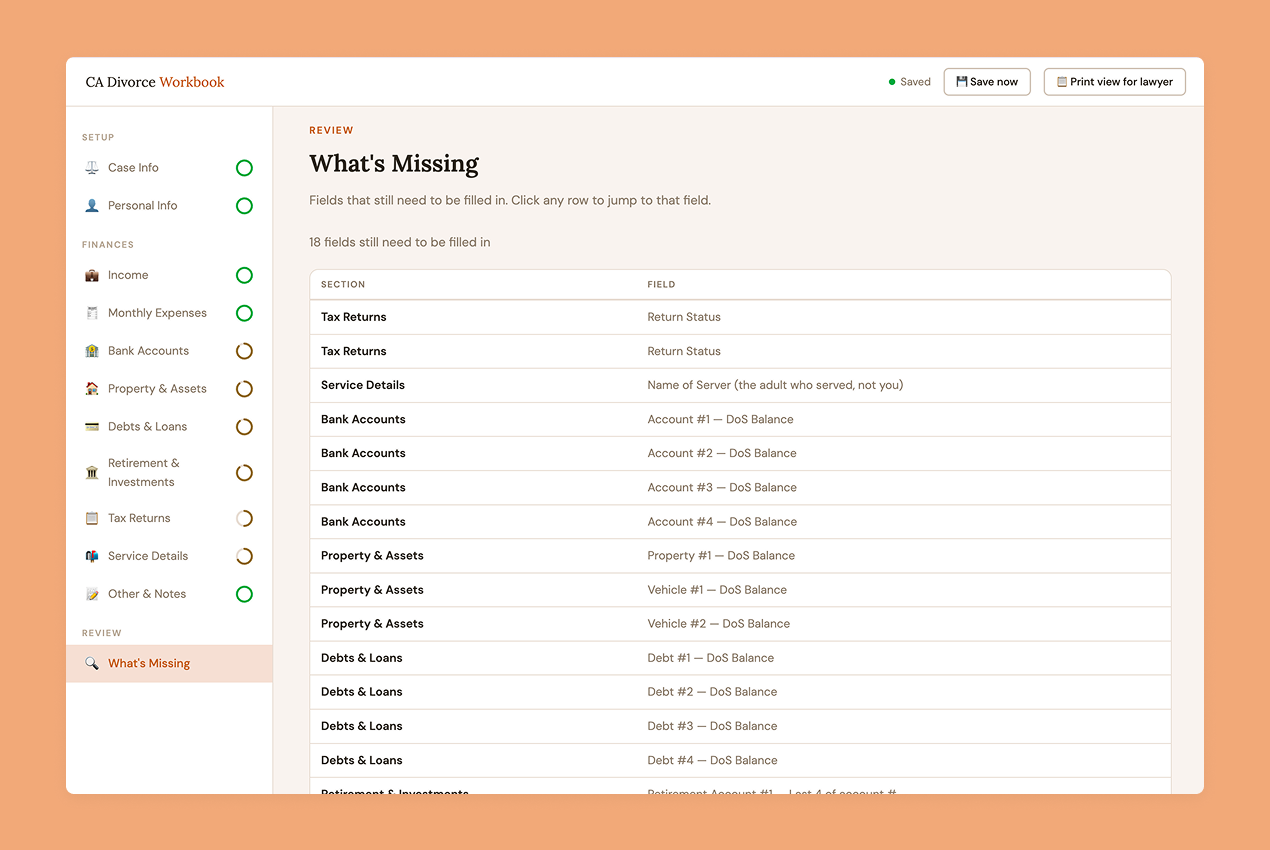
Task: Click the bank building icon beside Bank Accounts
Action: (92, 351)
